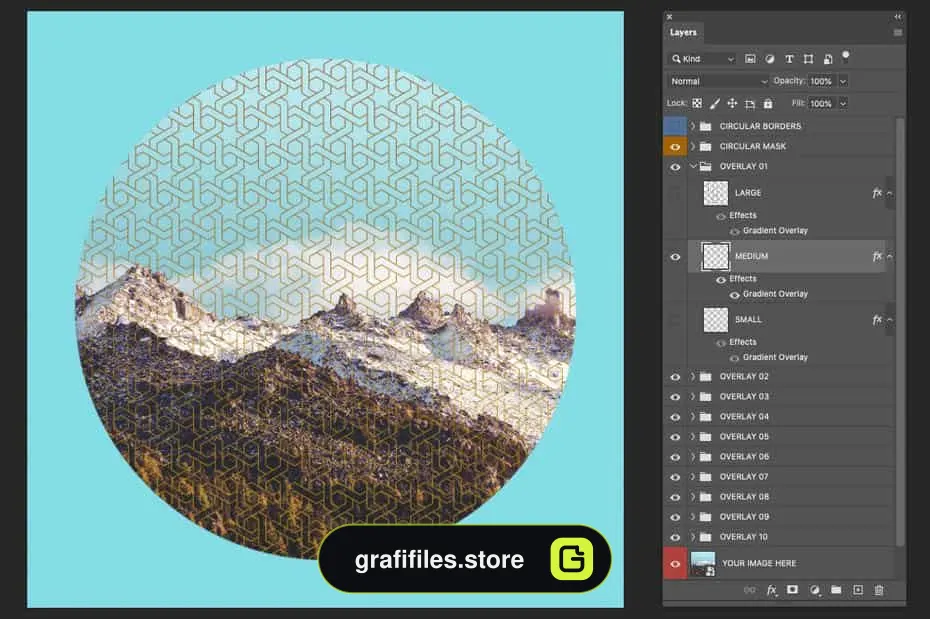Screen dimensions: 930x619
Task: Create new group folder icon
Action: pos(836,589)
